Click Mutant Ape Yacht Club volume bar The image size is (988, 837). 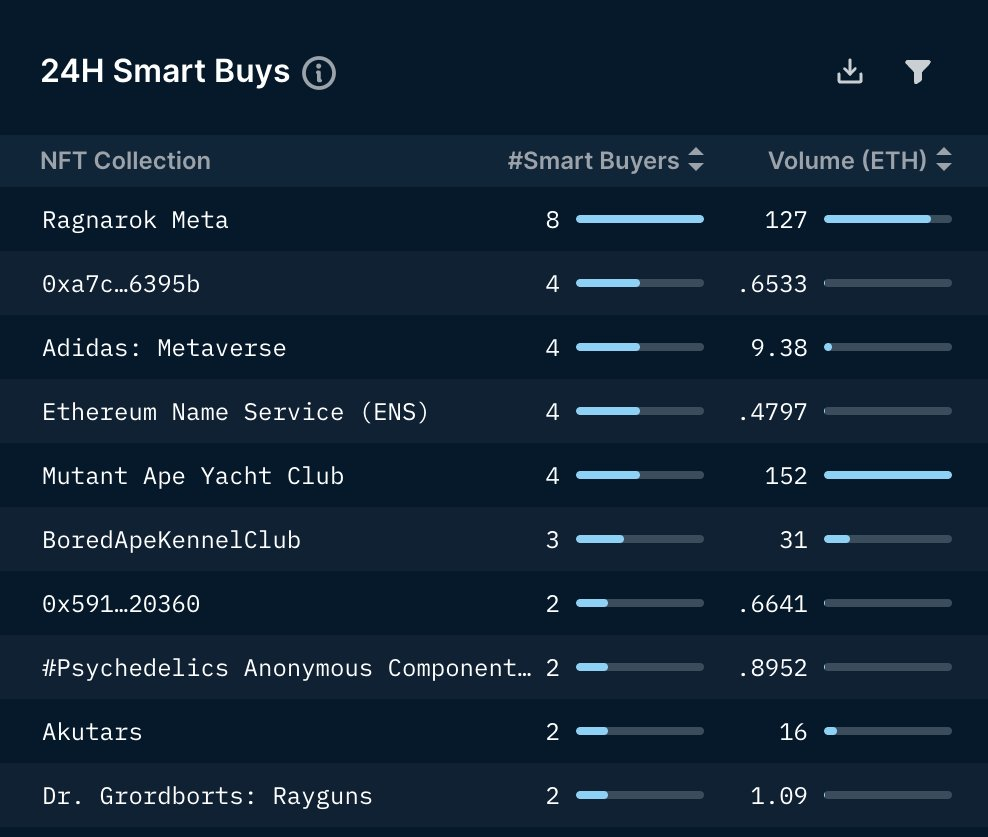887,476
